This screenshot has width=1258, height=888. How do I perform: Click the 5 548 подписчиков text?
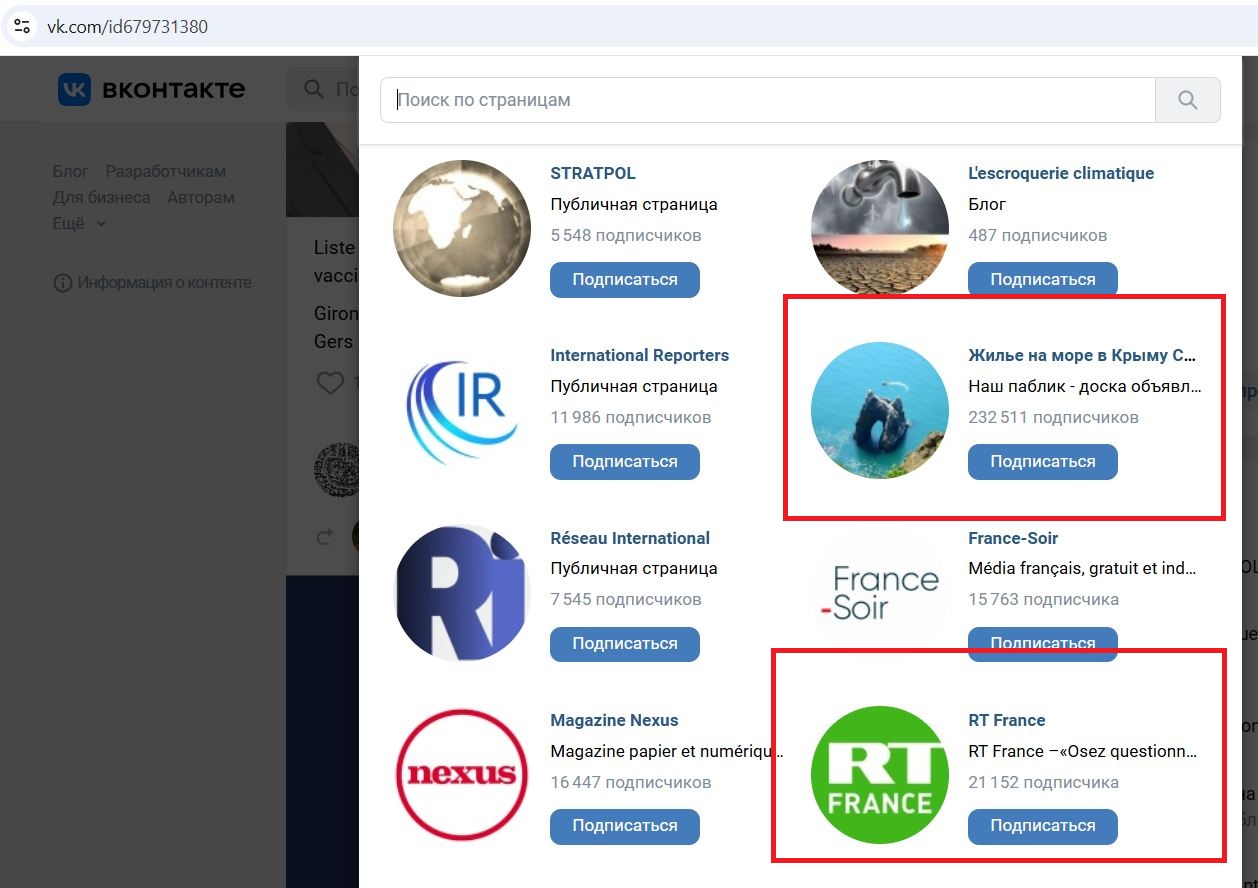[x=626, y=236]
